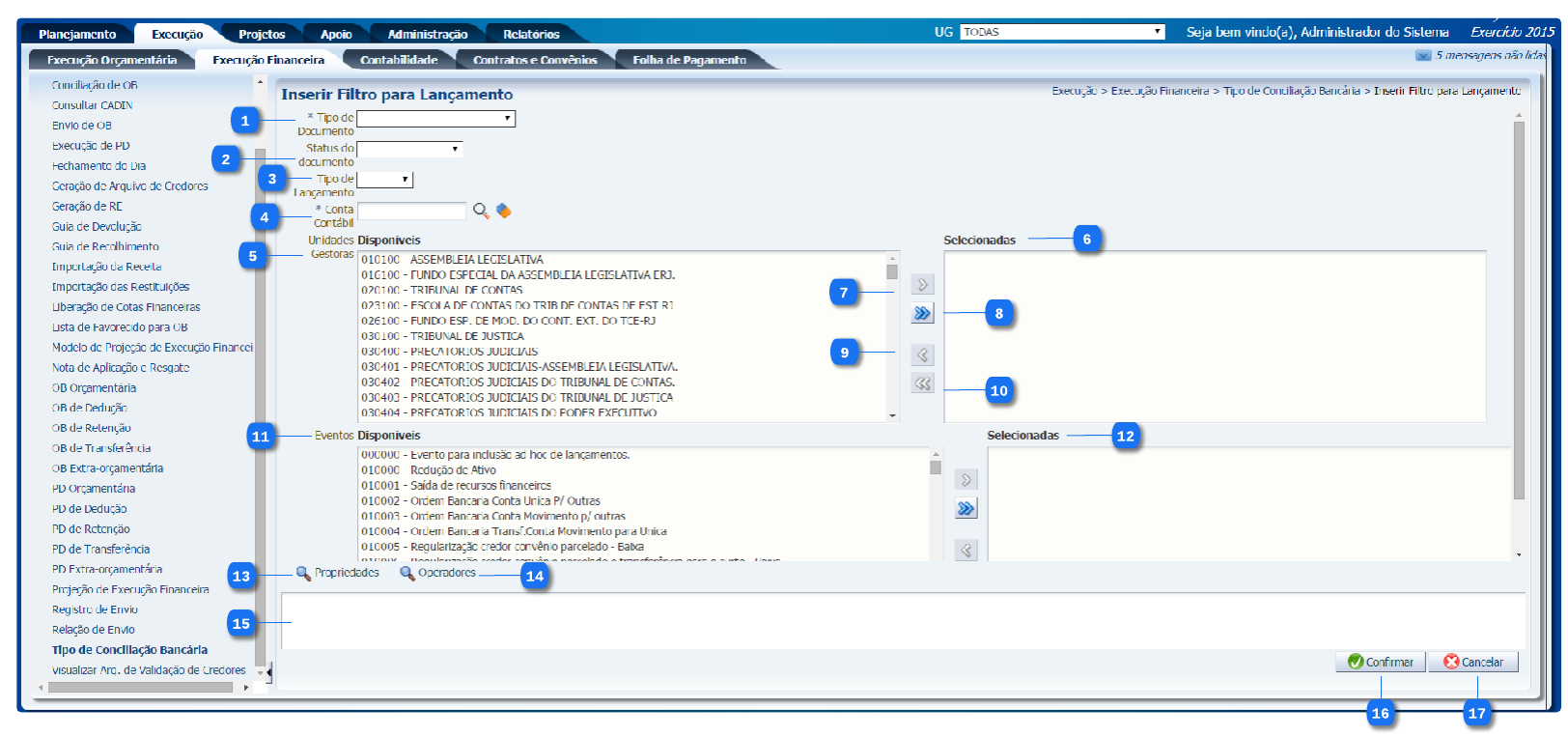
Task: Expand the Tipo de Documento dropdown
Action: [435, 119]
